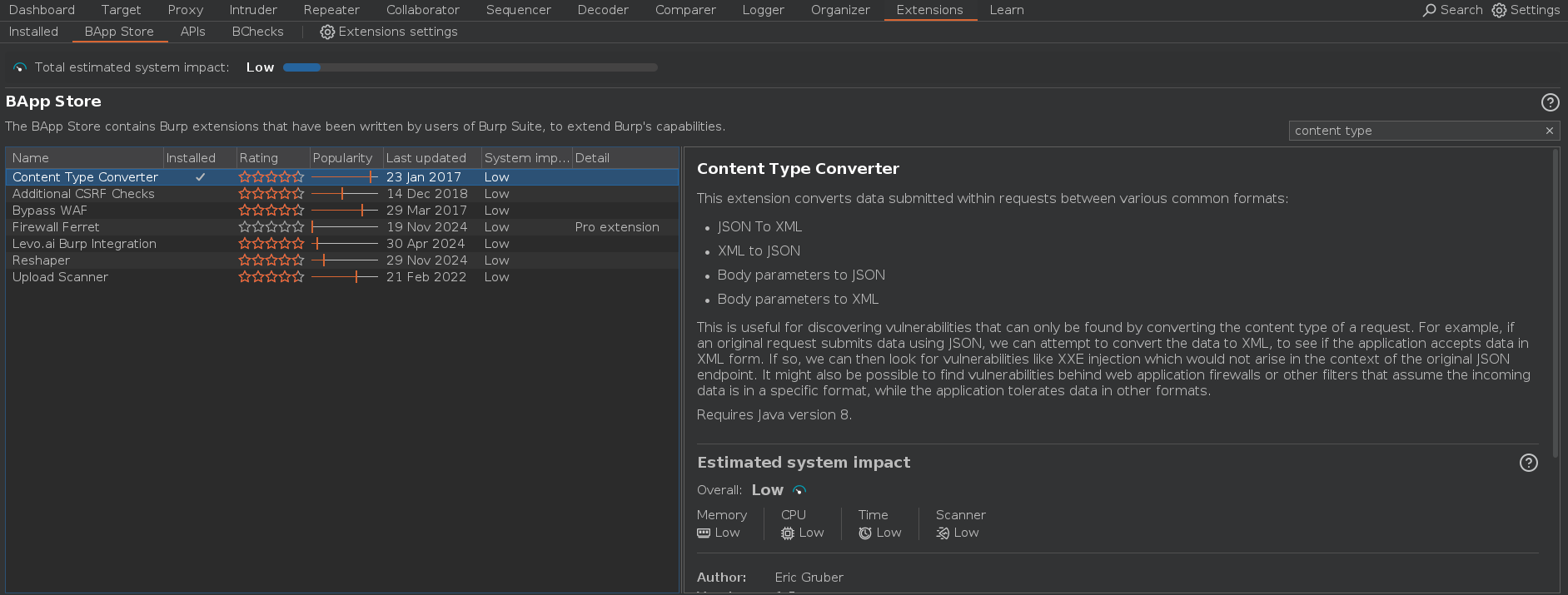Select the Bypass WAF extension
1568x595 pixels.
(x=342, y=211)
